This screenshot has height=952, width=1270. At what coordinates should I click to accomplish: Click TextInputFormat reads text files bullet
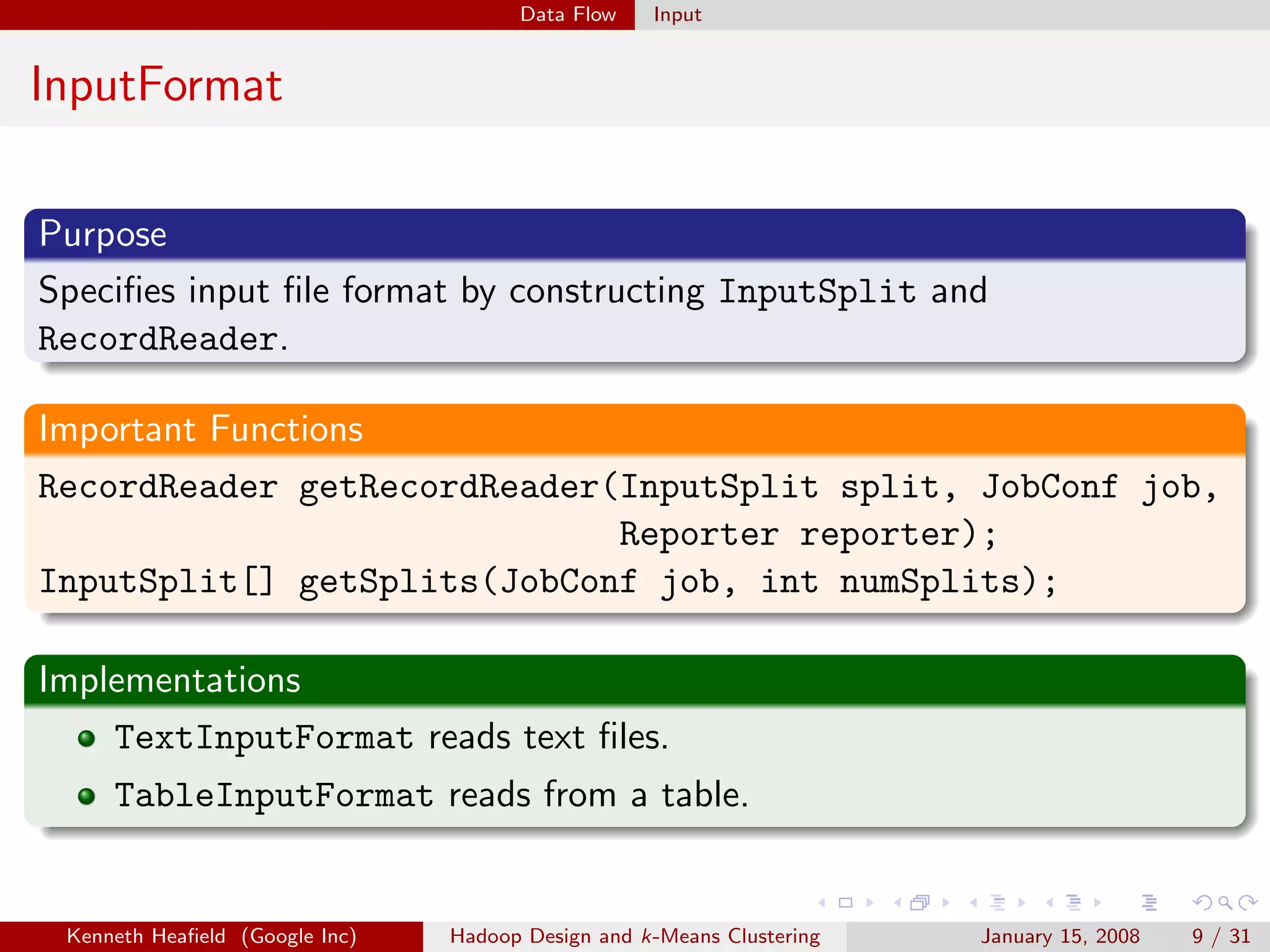click(392, 738)
